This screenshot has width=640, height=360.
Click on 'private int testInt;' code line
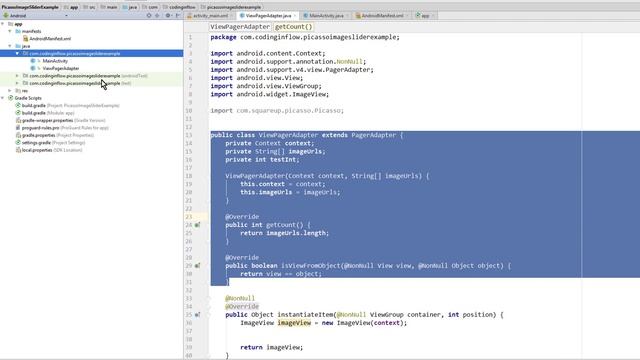(x=262, y=160)
